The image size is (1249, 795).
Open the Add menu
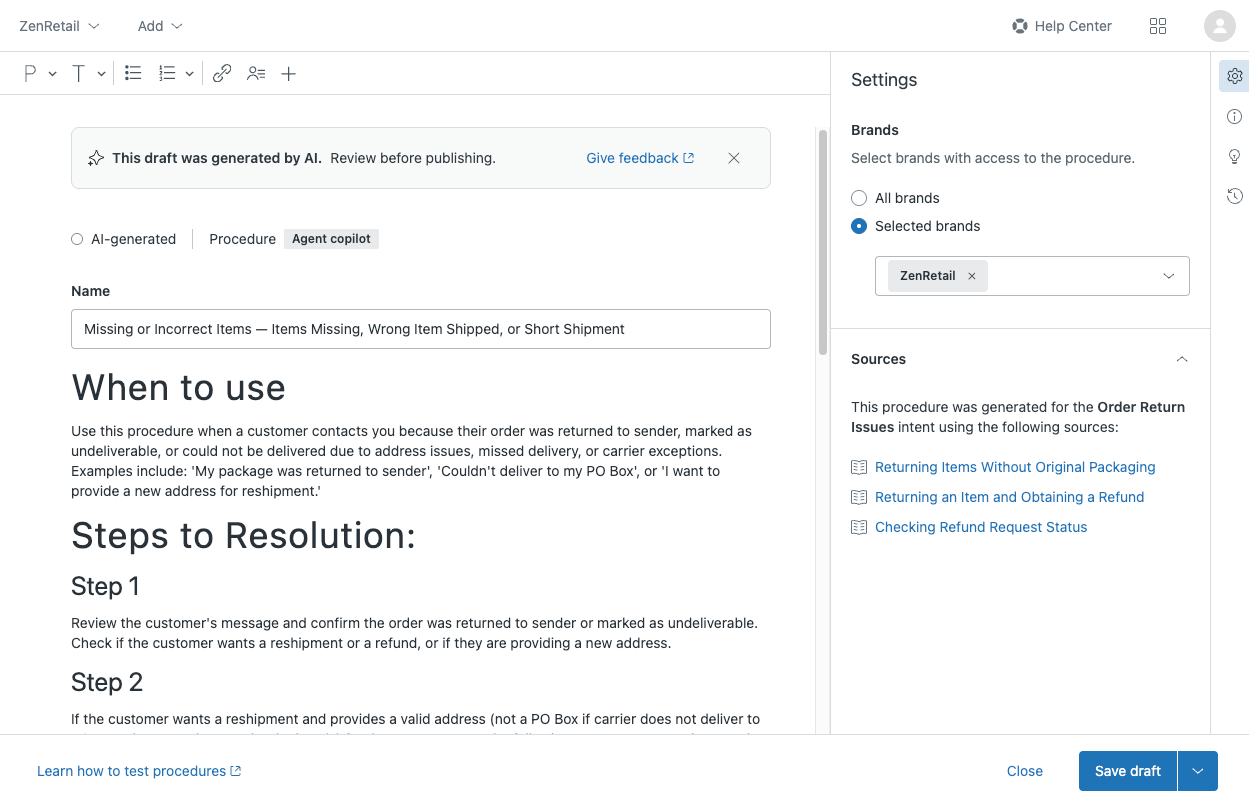coord(160,26)
